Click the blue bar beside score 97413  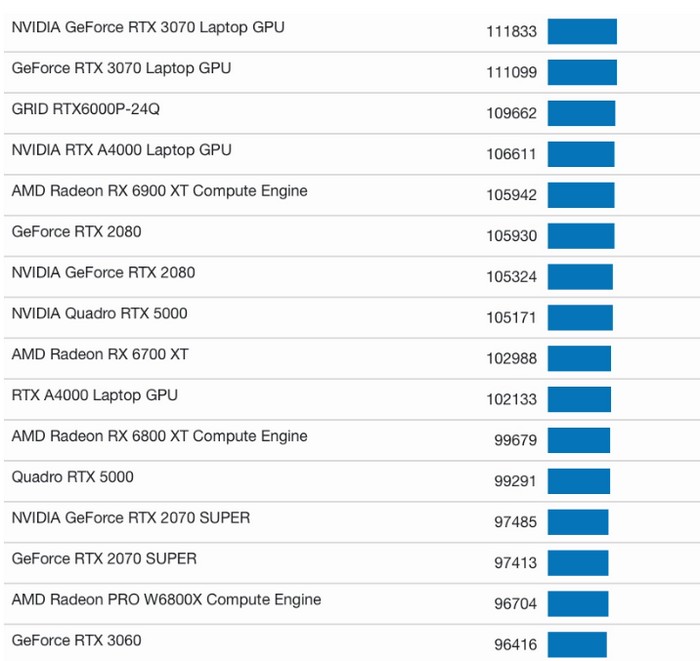pyautogui.click(x=577, y=563)
